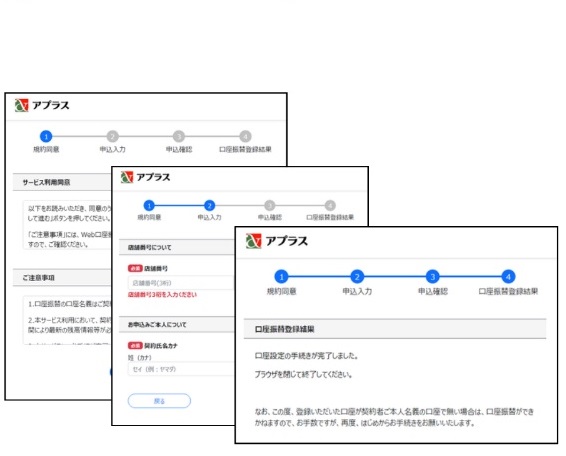Select step 4 circle in the back window
The width and height of the screenshot is (566, 456).
(245, 136)
